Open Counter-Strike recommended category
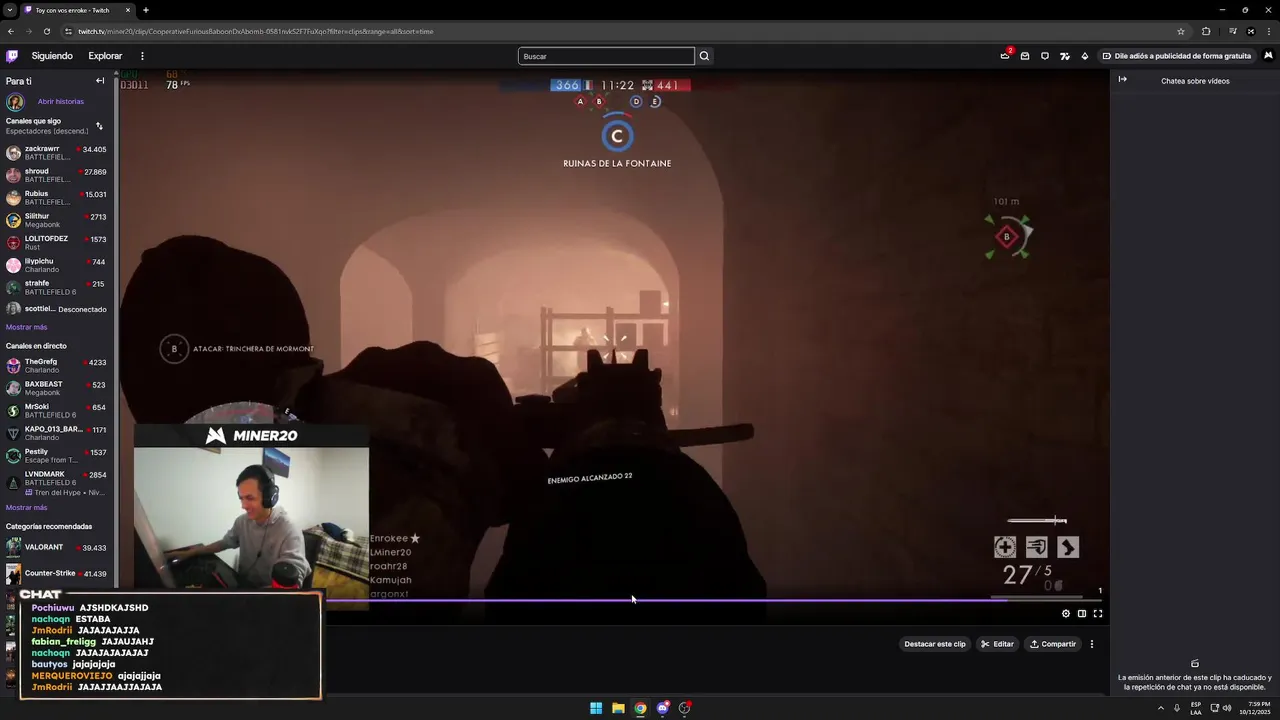 pos(57,573)
